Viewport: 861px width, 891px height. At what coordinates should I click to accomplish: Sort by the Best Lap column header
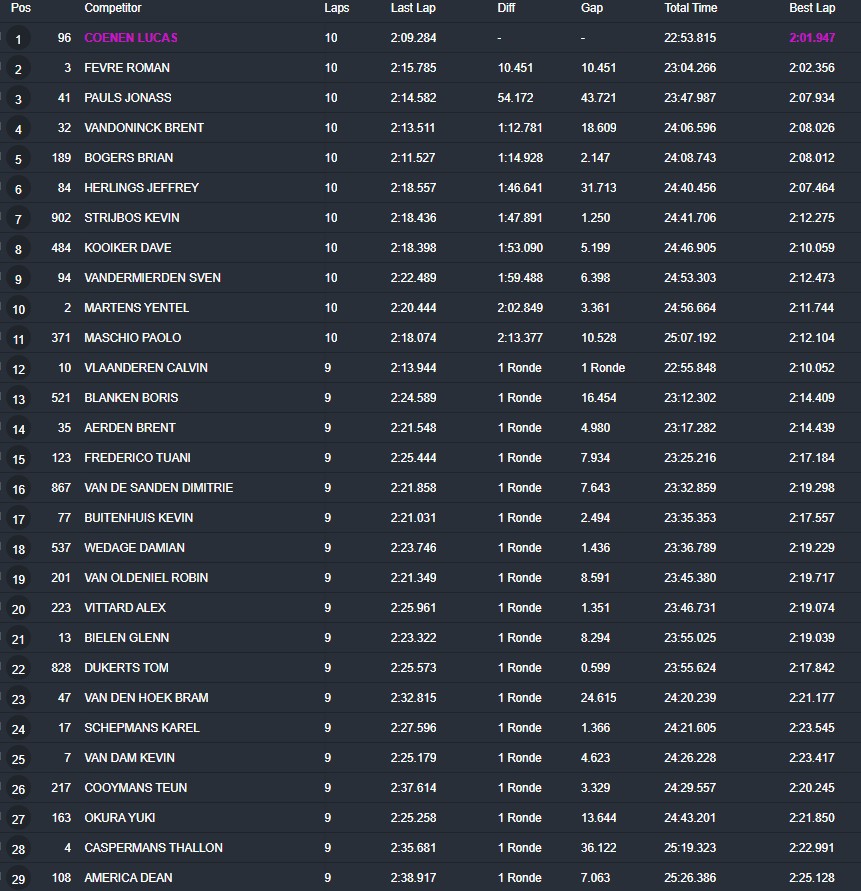pos(811,8)
